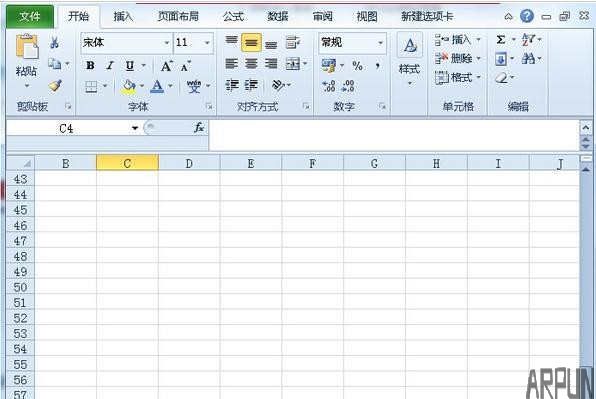
Task: Open the Styles (样式) gallery
Action: (x=409, y=59)
